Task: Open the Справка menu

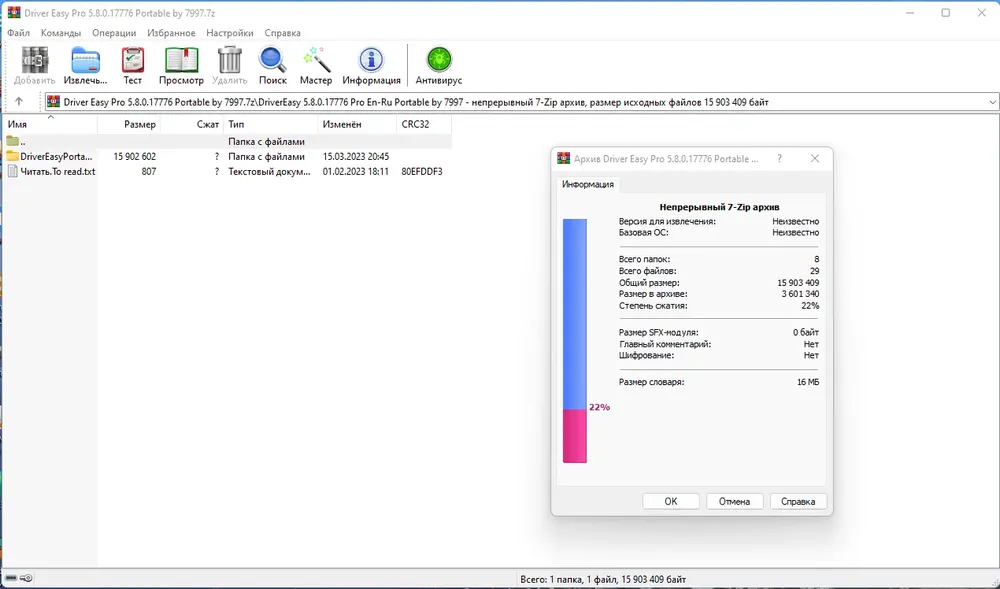Action: pos(283,33)
